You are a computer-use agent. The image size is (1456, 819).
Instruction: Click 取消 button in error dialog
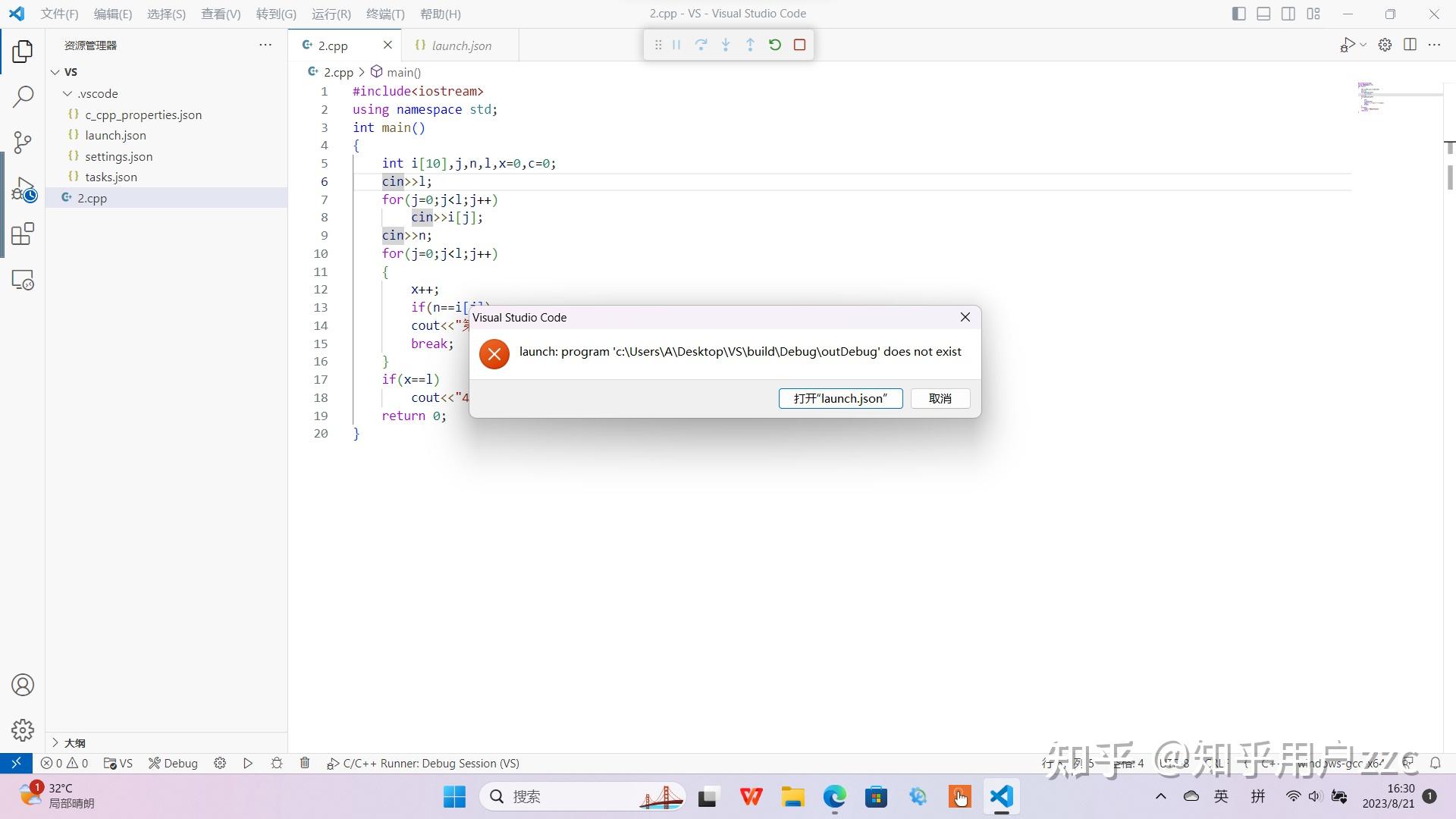(940, 398)
